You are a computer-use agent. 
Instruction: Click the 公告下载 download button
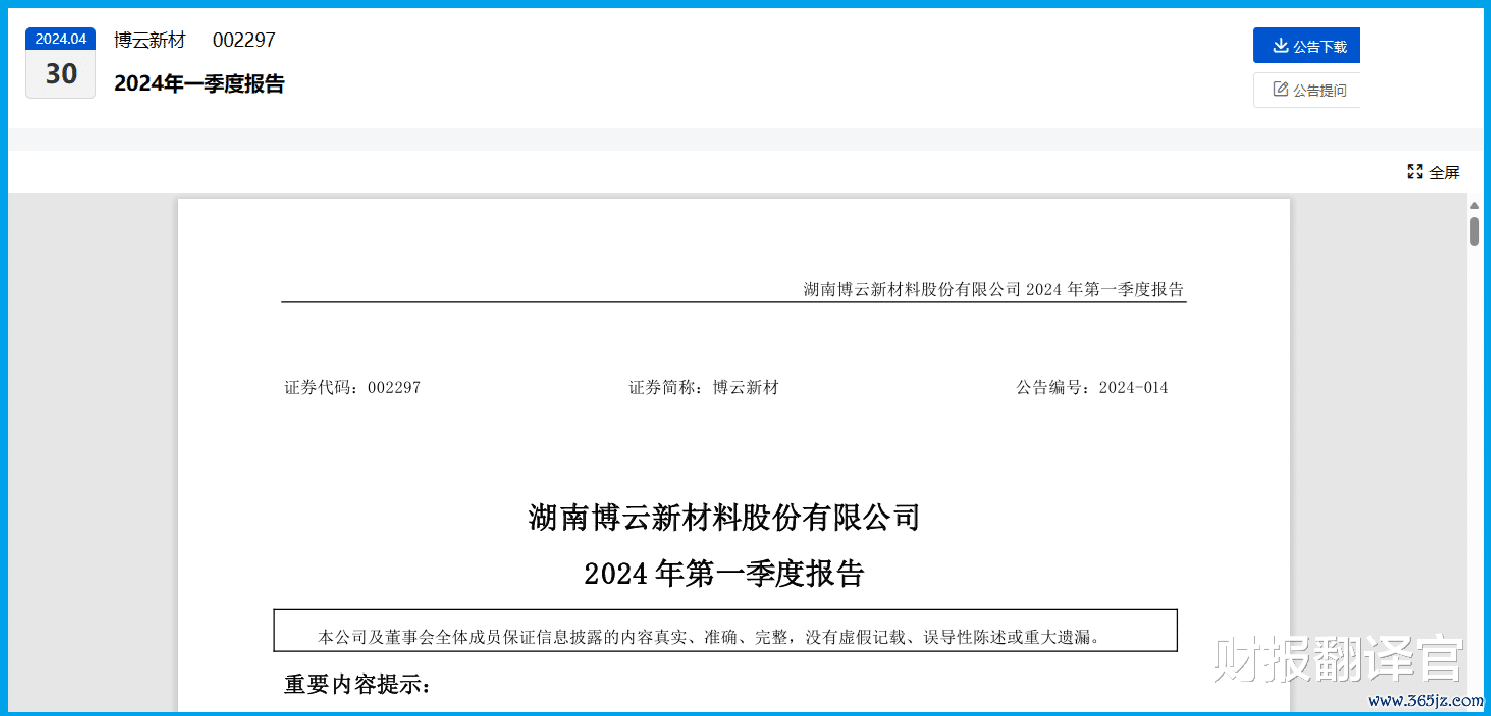pyautogui.click(x=1306, y=46)
